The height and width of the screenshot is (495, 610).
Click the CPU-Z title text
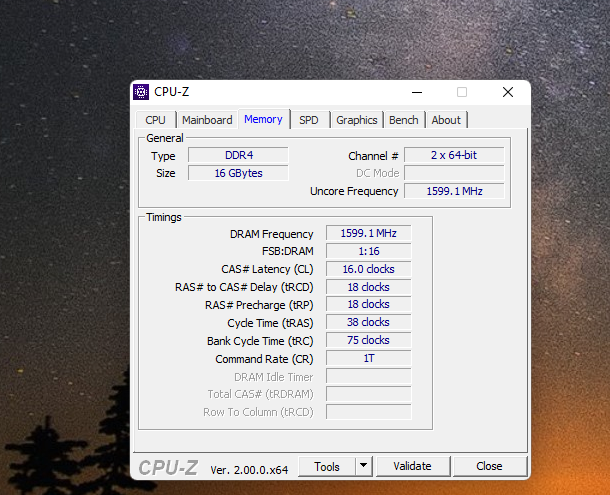(x=172, y=92)
